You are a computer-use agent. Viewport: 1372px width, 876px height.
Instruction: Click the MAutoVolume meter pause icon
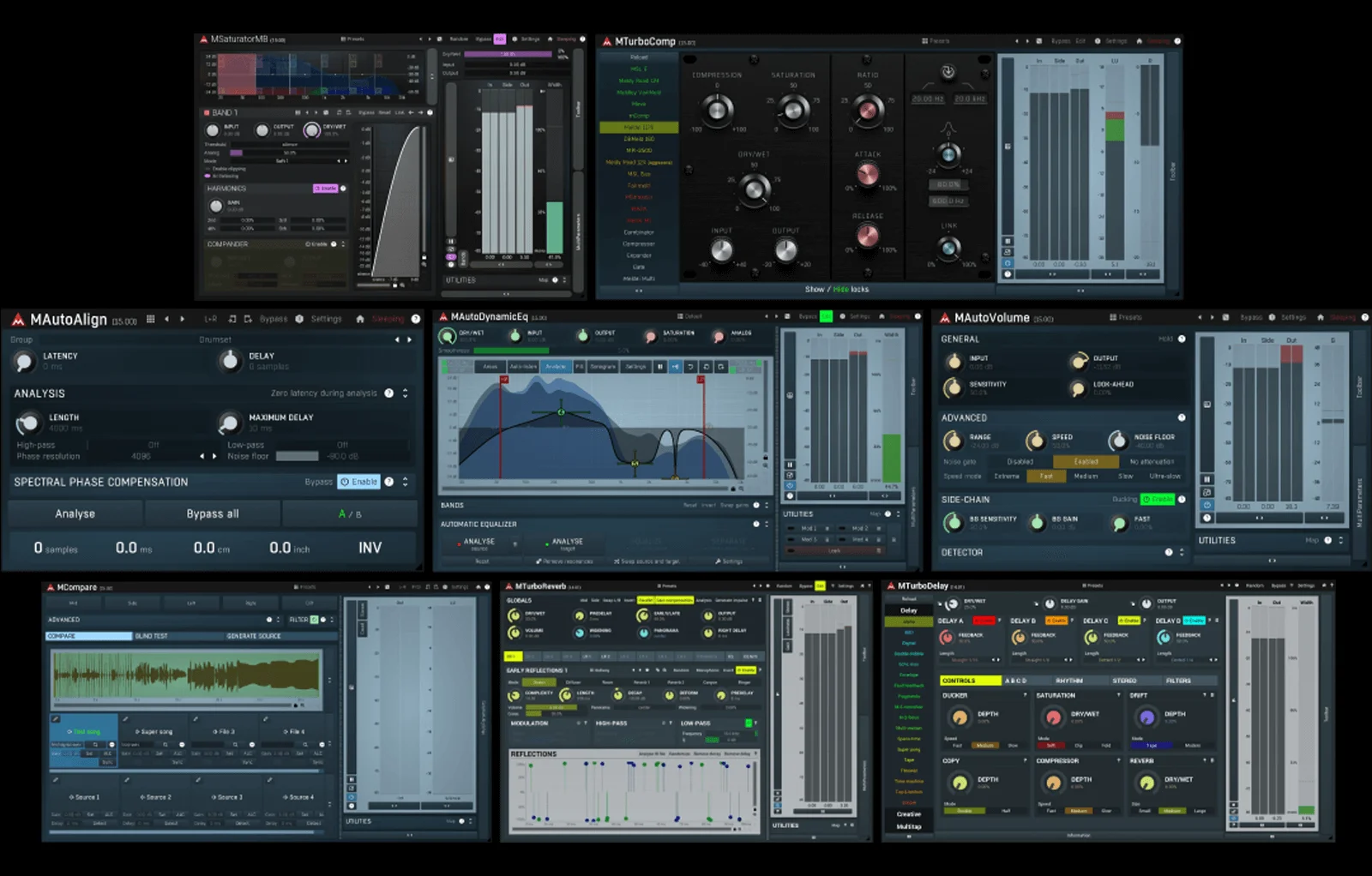[x=1207, y=479]
